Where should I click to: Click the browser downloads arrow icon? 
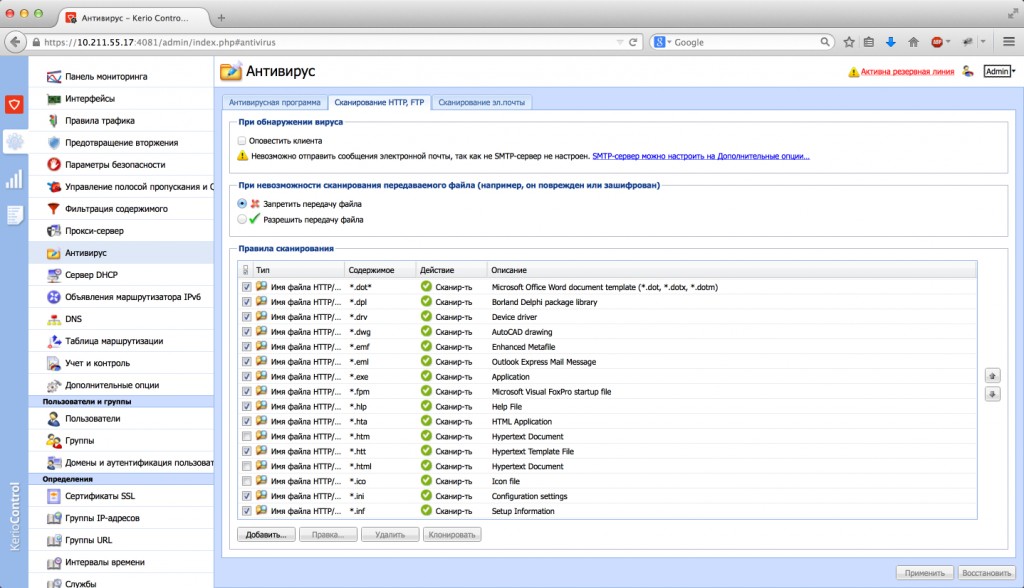pos(890,42)
